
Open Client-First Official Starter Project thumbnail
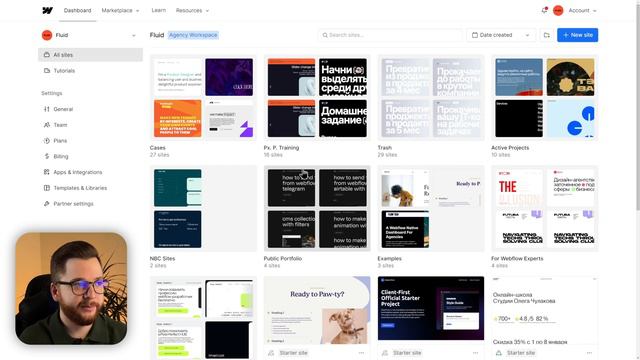431,309
